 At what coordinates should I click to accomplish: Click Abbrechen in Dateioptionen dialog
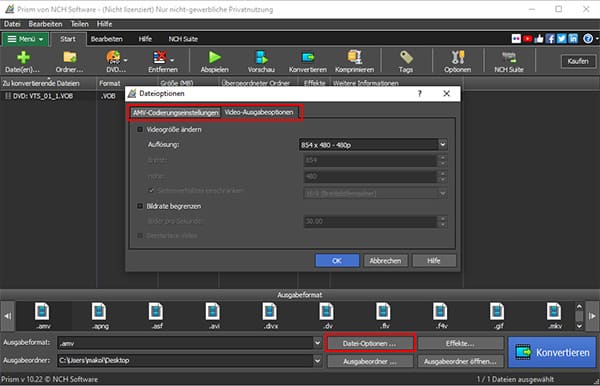coord(385,261)
